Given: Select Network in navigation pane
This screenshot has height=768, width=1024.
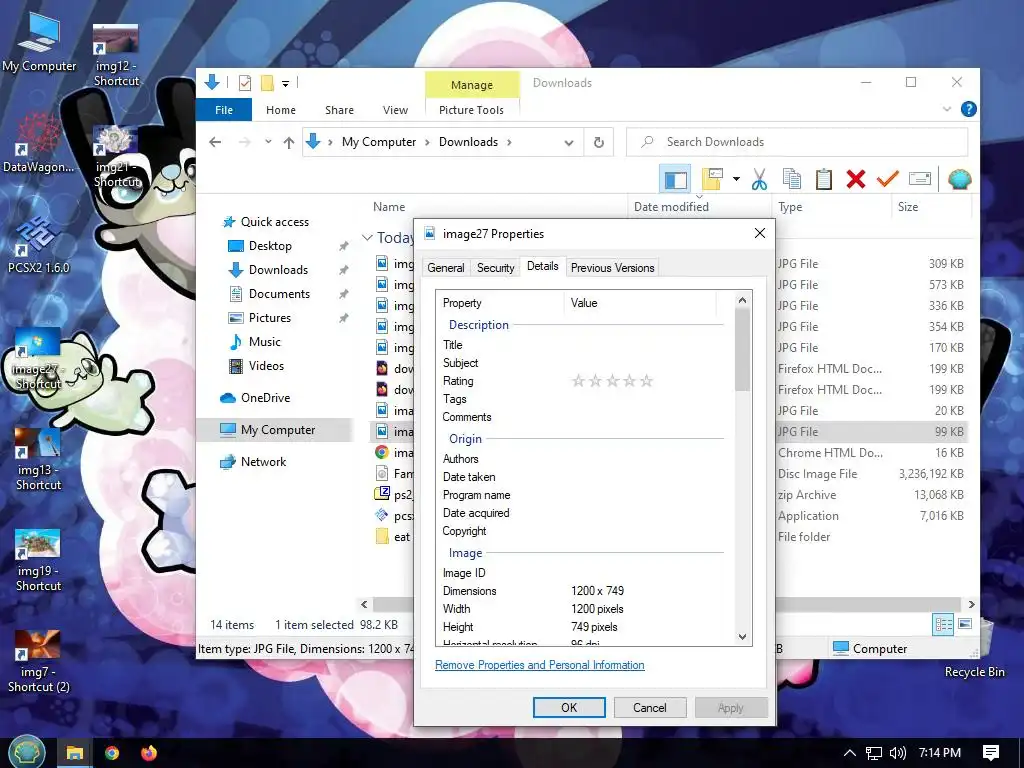Looking at the screenshot, I should click(263, 462).
